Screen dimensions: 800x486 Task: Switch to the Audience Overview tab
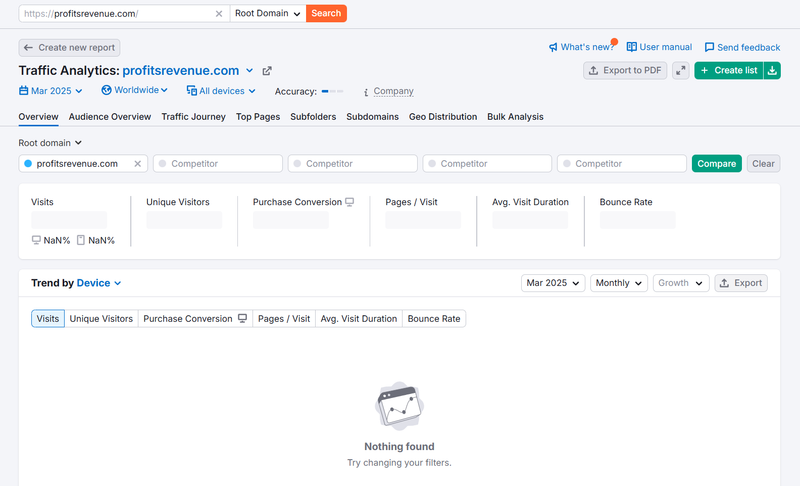(x=110, y=117)
